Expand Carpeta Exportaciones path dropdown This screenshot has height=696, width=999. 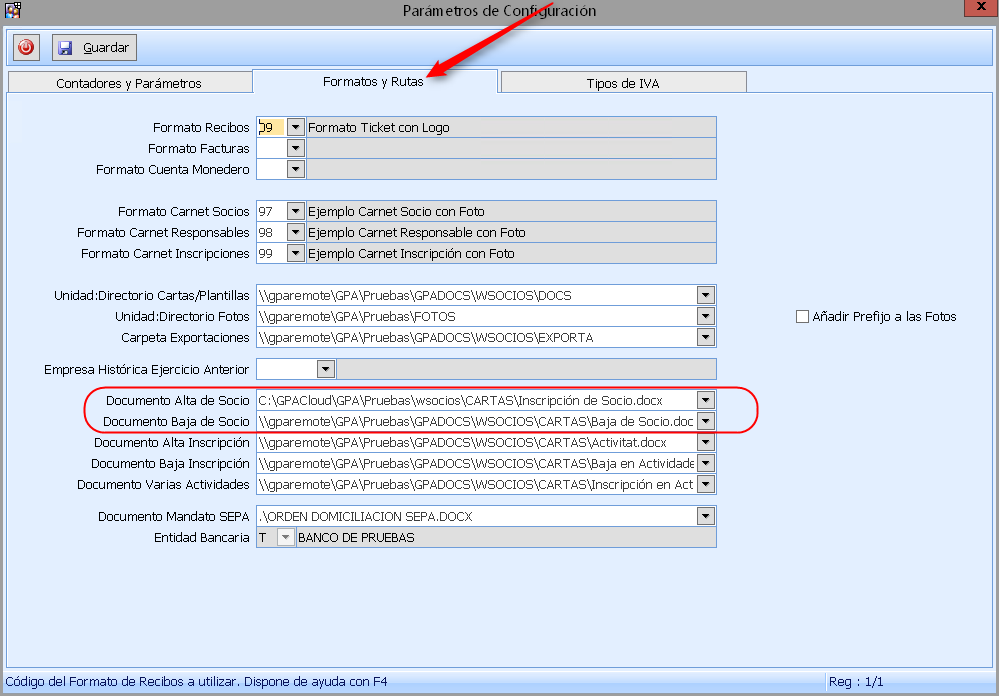706,338
